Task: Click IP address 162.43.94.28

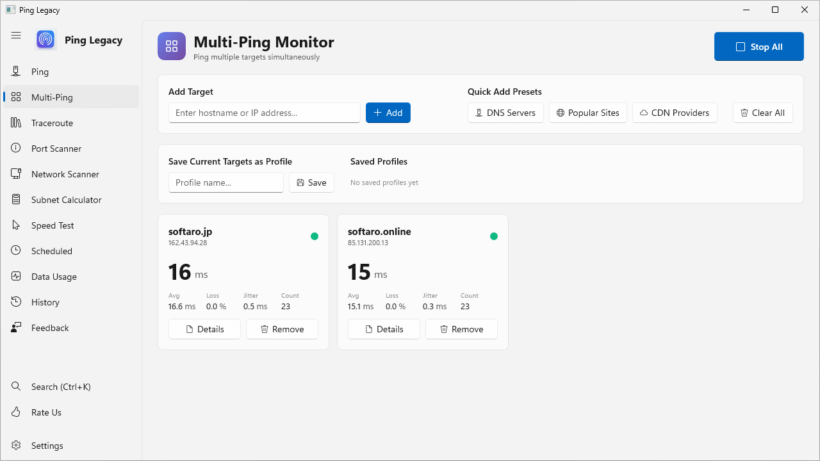Action: click(188, 243)
